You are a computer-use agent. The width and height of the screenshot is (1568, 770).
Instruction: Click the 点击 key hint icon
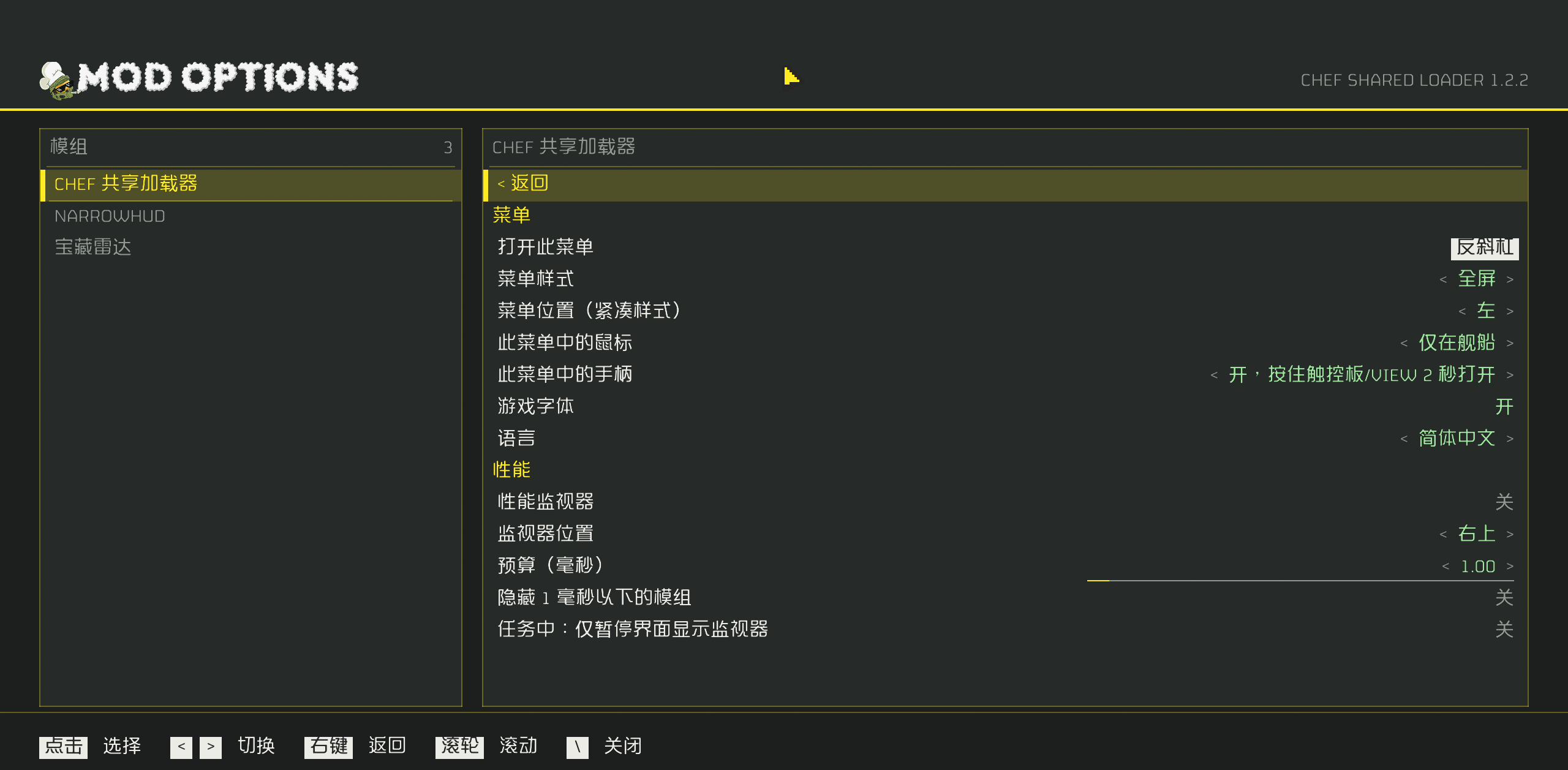pos(63,747)
